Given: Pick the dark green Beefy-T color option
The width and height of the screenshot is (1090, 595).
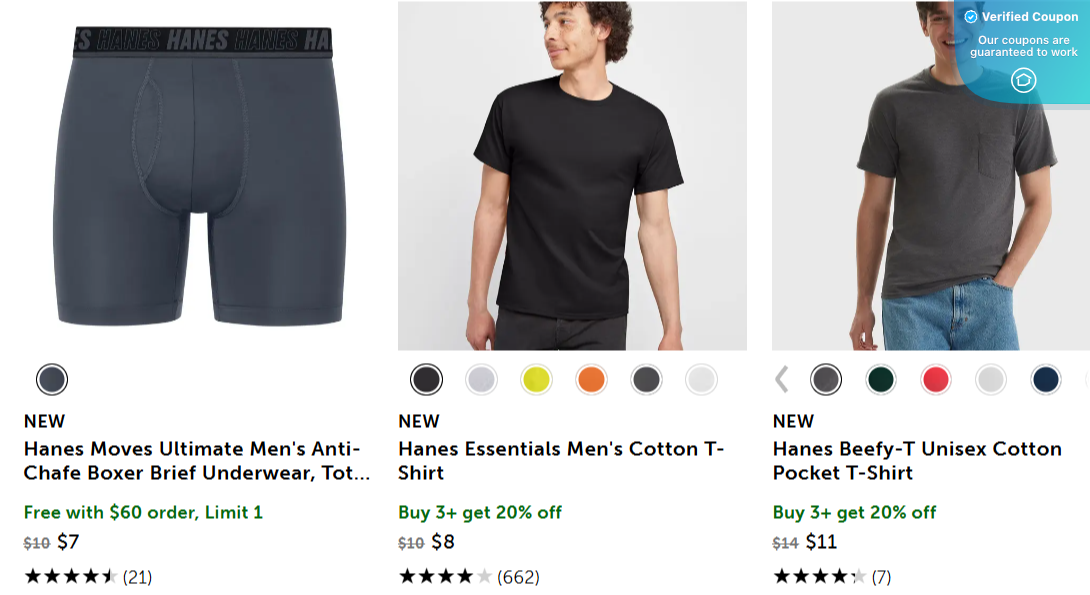Looking at the screenshot, I should (x=881, y=380).
